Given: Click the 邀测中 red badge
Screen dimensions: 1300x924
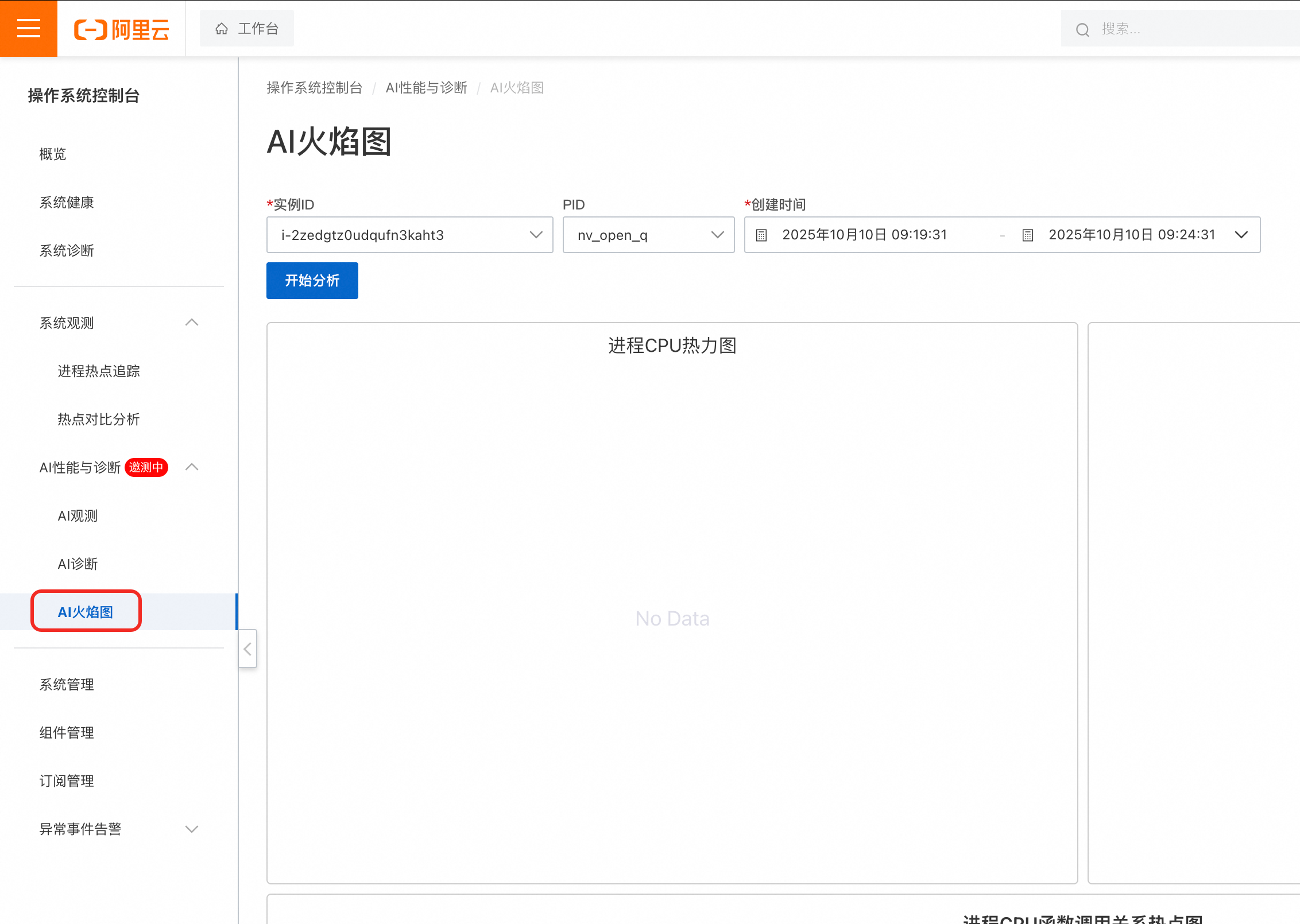Looking at the screenshot, I should click(x=146, y=467).
